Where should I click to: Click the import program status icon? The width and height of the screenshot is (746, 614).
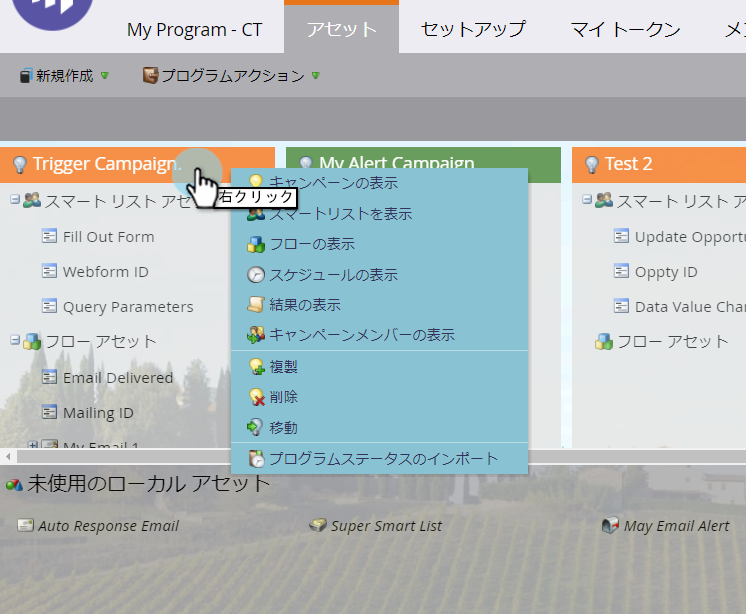click(x=257, y=458)
